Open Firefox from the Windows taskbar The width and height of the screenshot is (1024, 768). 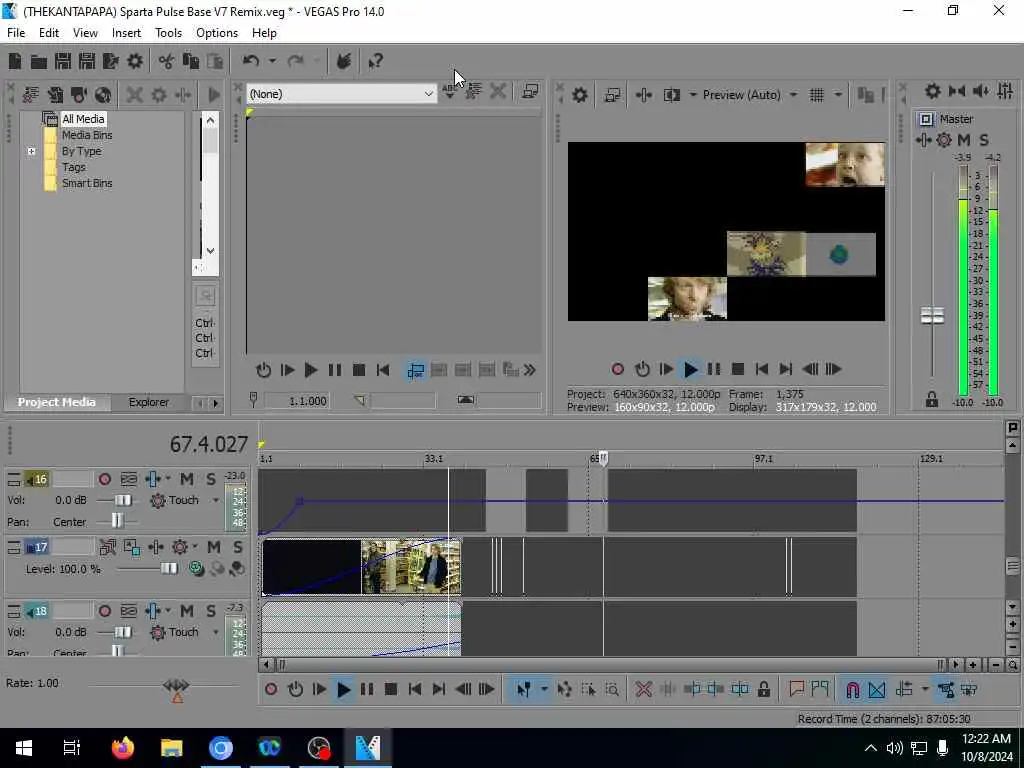[x=122, y=747]
